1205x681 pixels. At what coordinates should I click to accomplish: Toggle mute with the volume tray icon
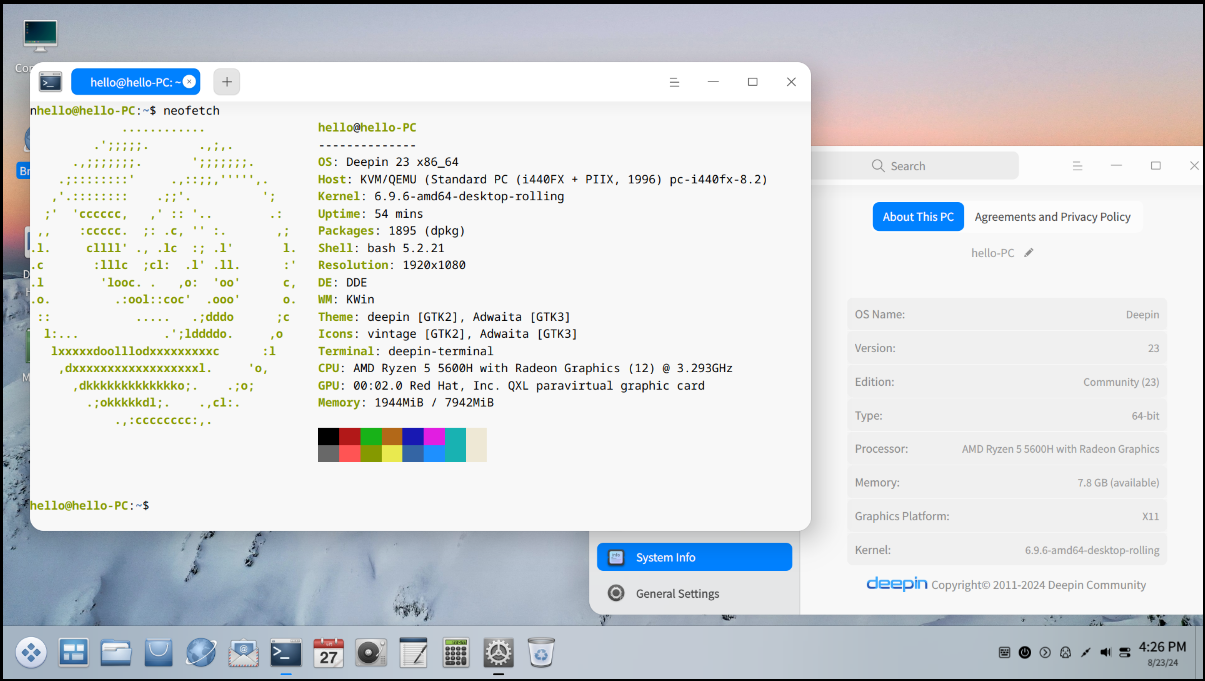pos(1105,652)
